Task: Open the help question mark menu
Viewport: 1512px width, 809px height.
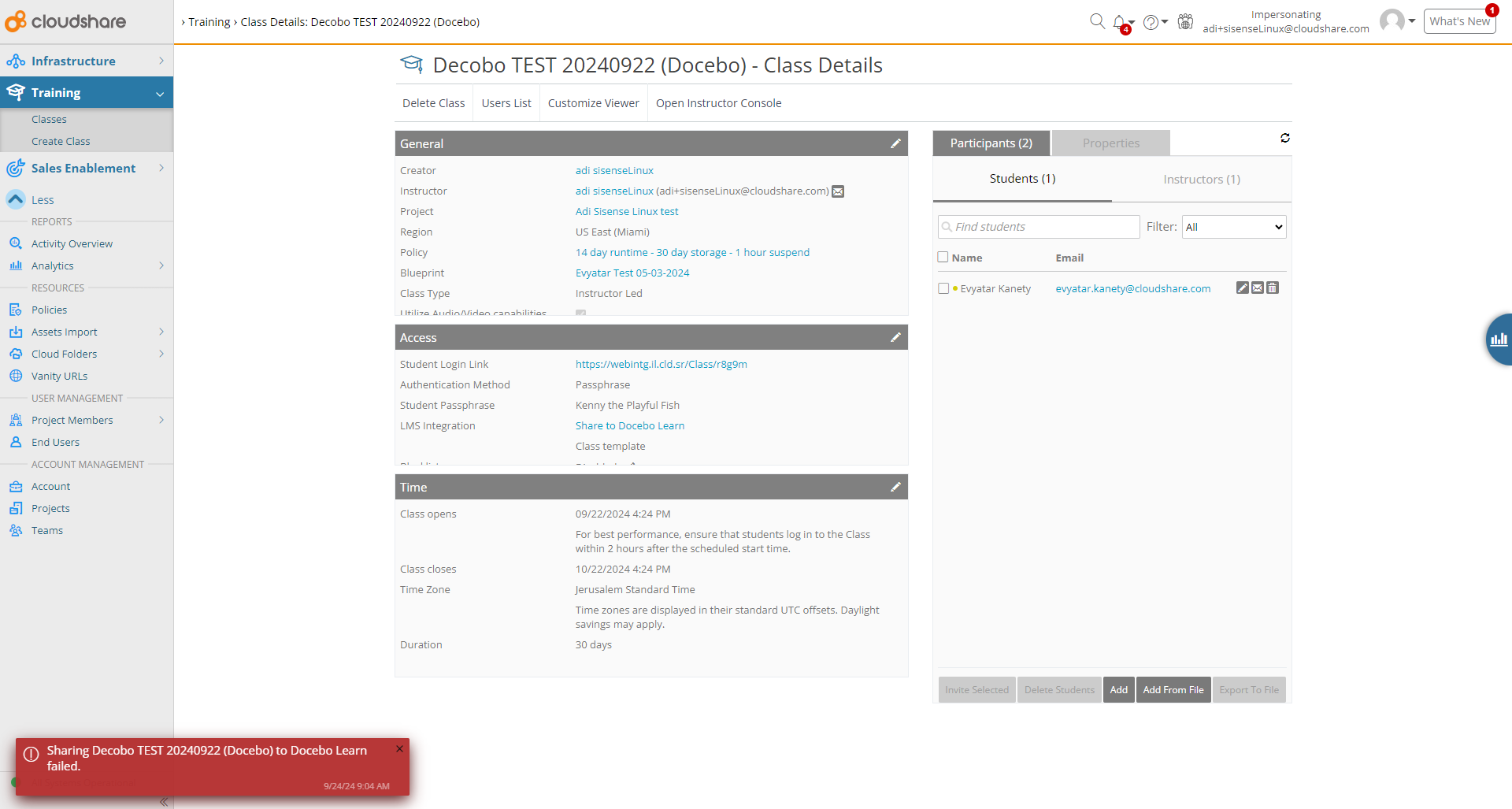Action: (x=1154, y=22)
